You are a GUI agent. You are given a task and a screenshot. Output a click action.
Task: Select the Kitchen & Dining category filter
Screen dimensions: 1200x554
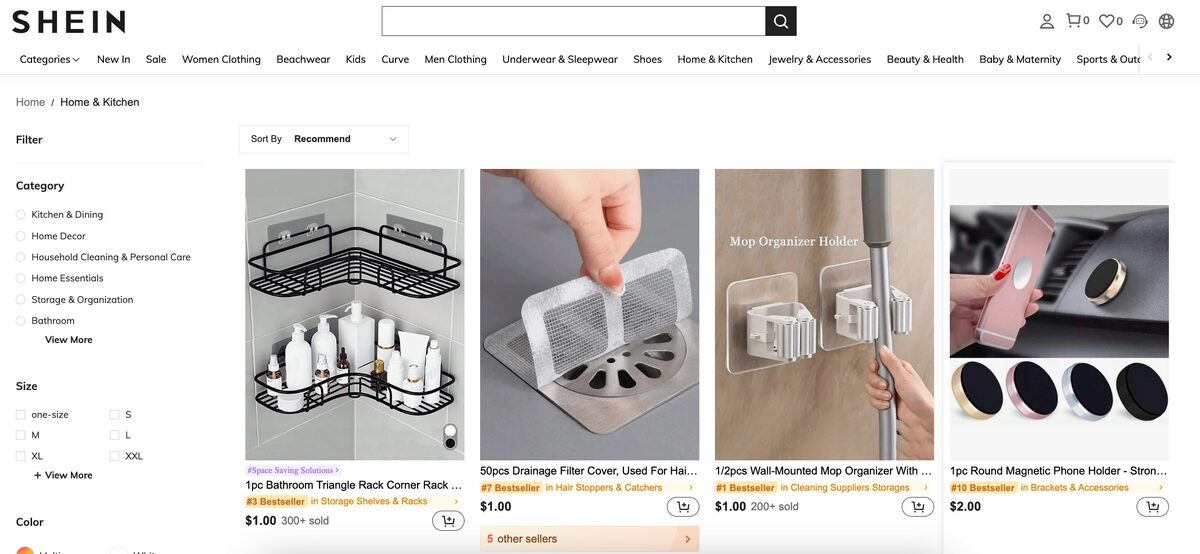21,215
